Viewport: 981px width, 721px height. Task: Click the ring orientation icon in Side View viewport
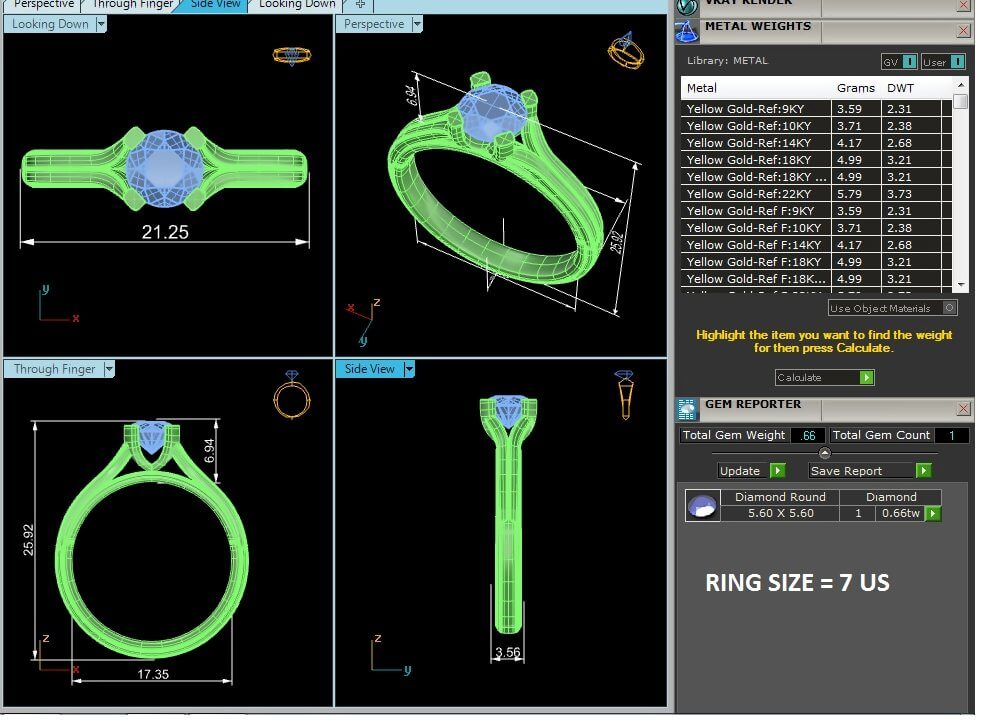tap(623, 394)
